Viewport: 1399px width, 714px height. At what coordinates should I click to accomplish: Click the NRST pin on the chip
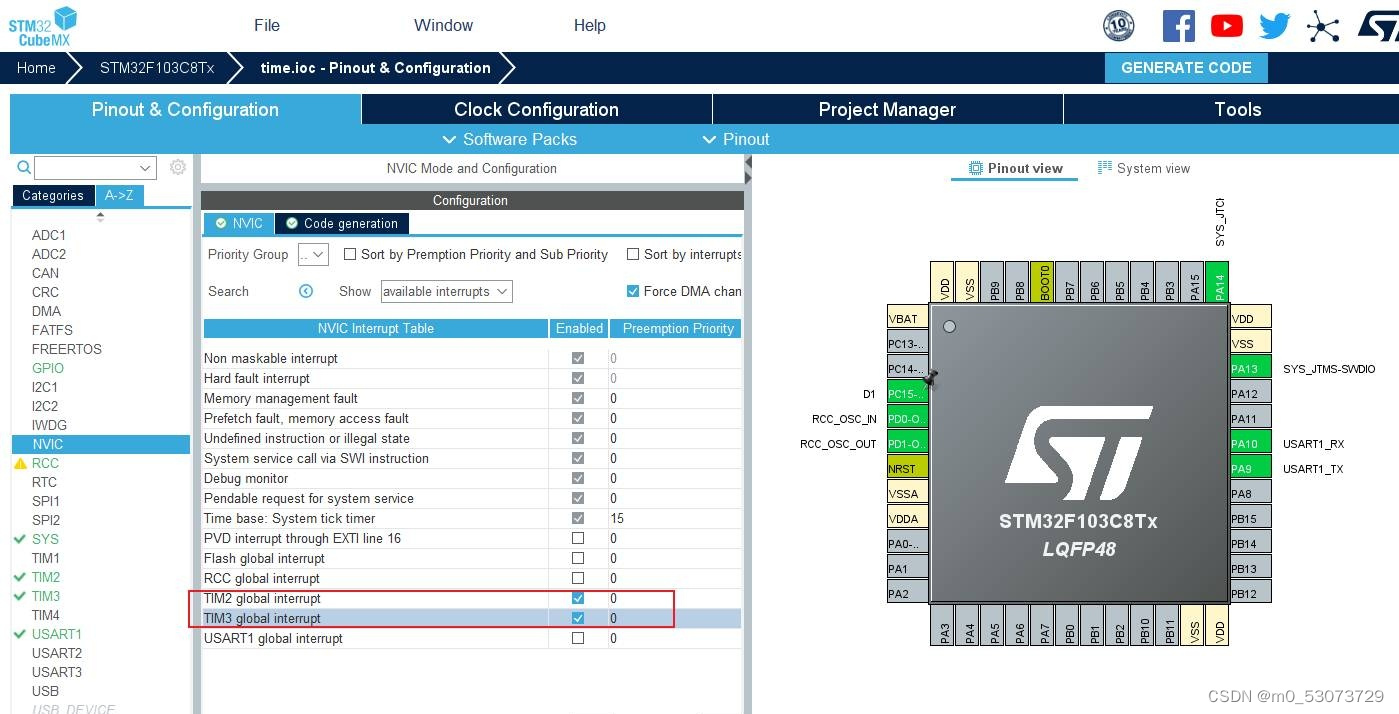908,468
